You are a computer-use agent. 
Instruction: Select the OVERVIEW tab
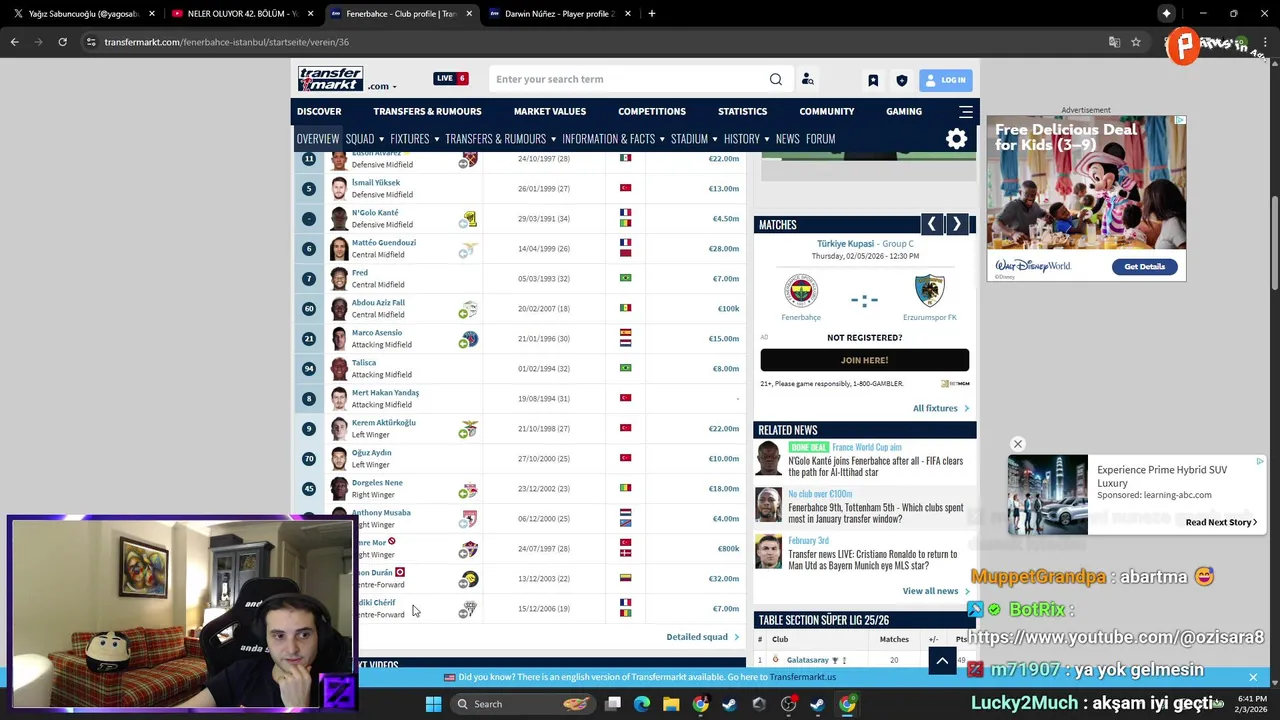318,139
